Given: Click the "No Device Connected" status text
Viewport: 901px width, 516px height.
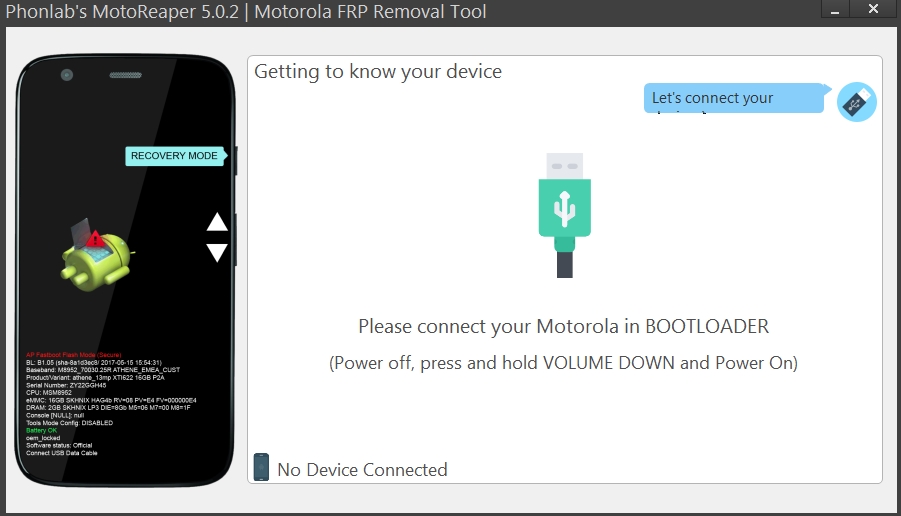Looking at the screenshot, I should pos(362,469).
